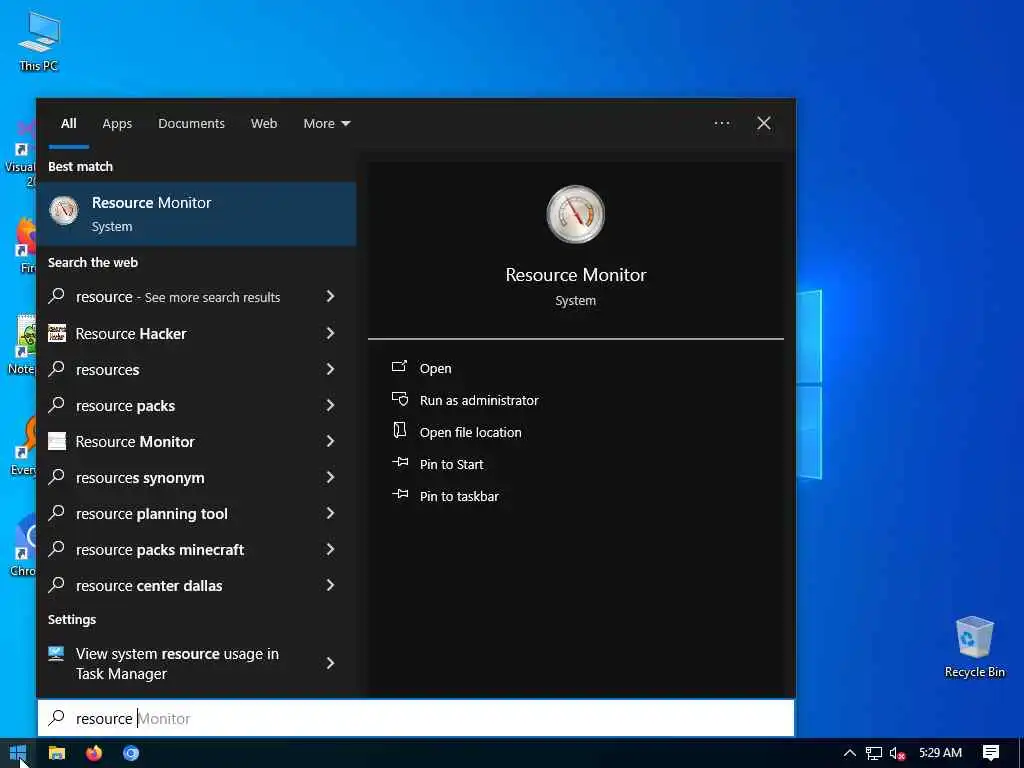This screenshot has height=768, width=1024.
Task: Click the Resource Monitor web result icon
Action: [x=57, y=441]
